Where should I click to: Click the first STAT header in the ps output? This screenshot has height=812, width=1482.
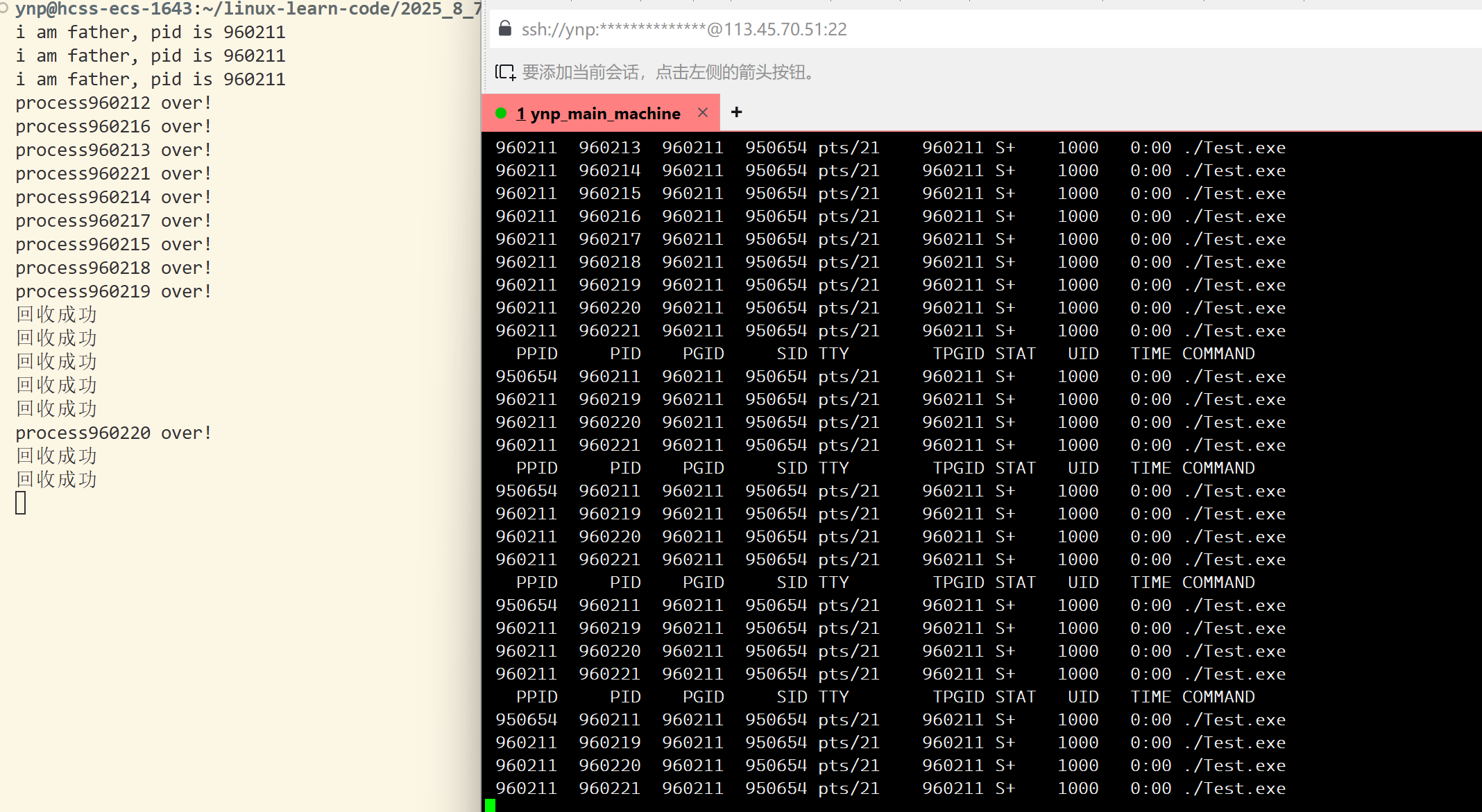coord(1015,354)
